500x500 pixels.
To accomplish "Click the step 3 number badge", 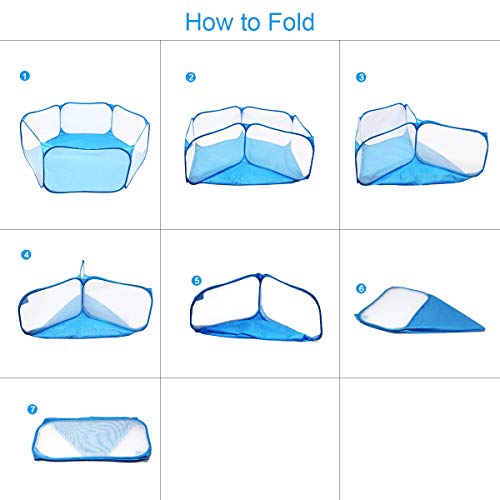I will point(361,77).
